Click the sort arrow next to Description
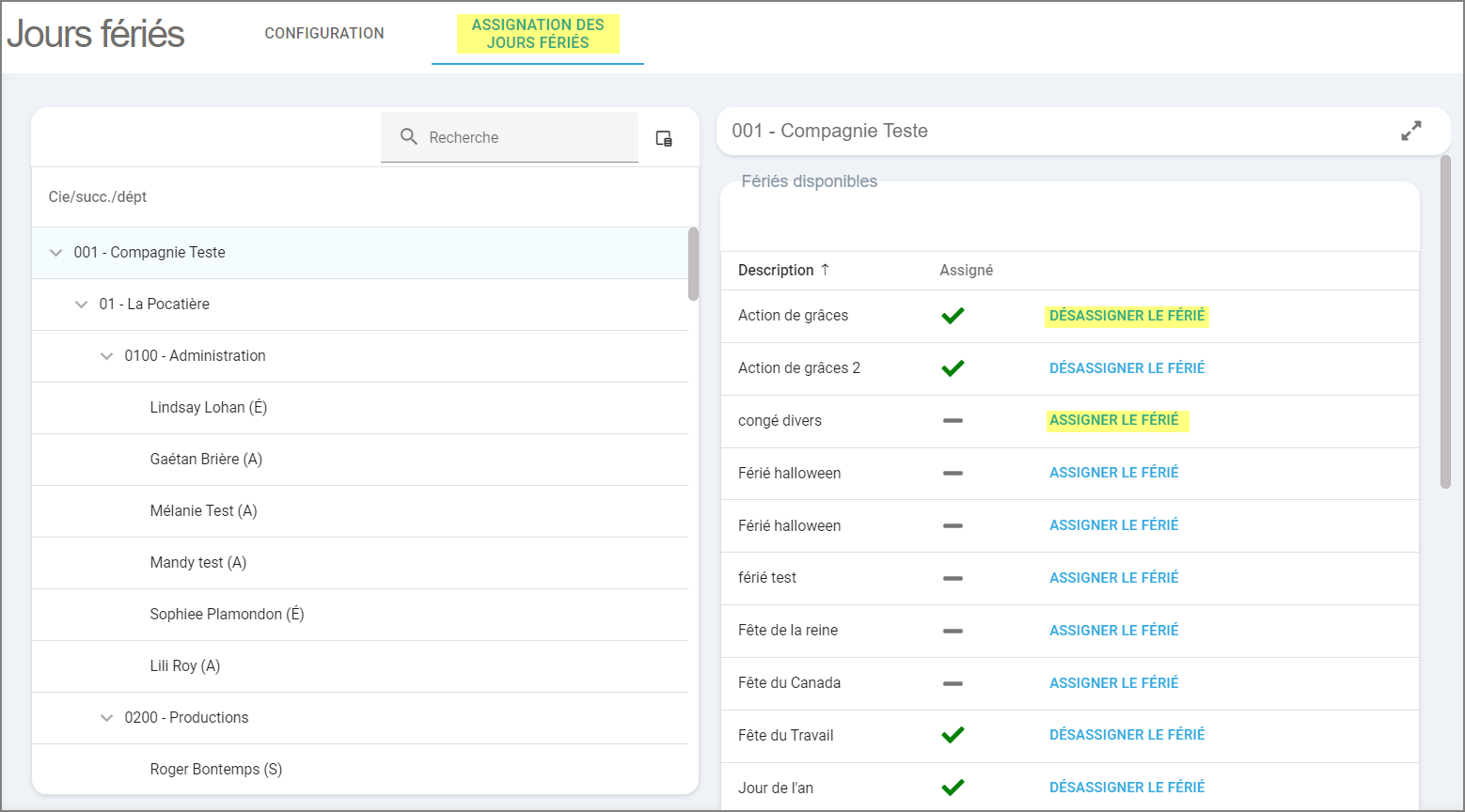Viewport: 1465px width, 812px height. (x=825, y=270)
